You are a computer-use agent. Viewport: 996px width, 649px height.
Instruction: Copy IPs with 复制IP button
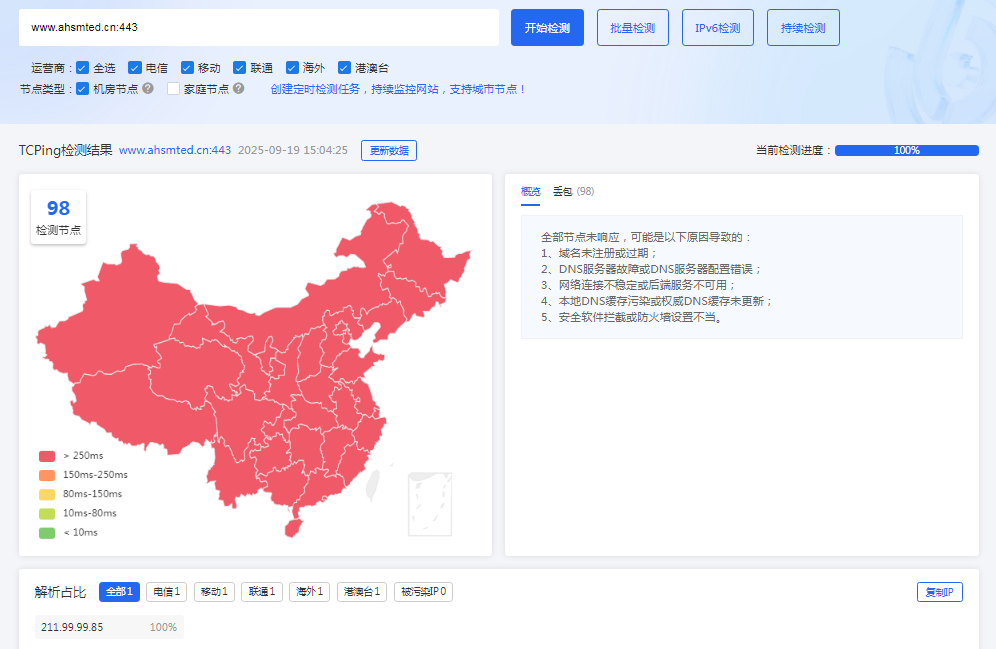pyautogui.click(x=939, y=592)
